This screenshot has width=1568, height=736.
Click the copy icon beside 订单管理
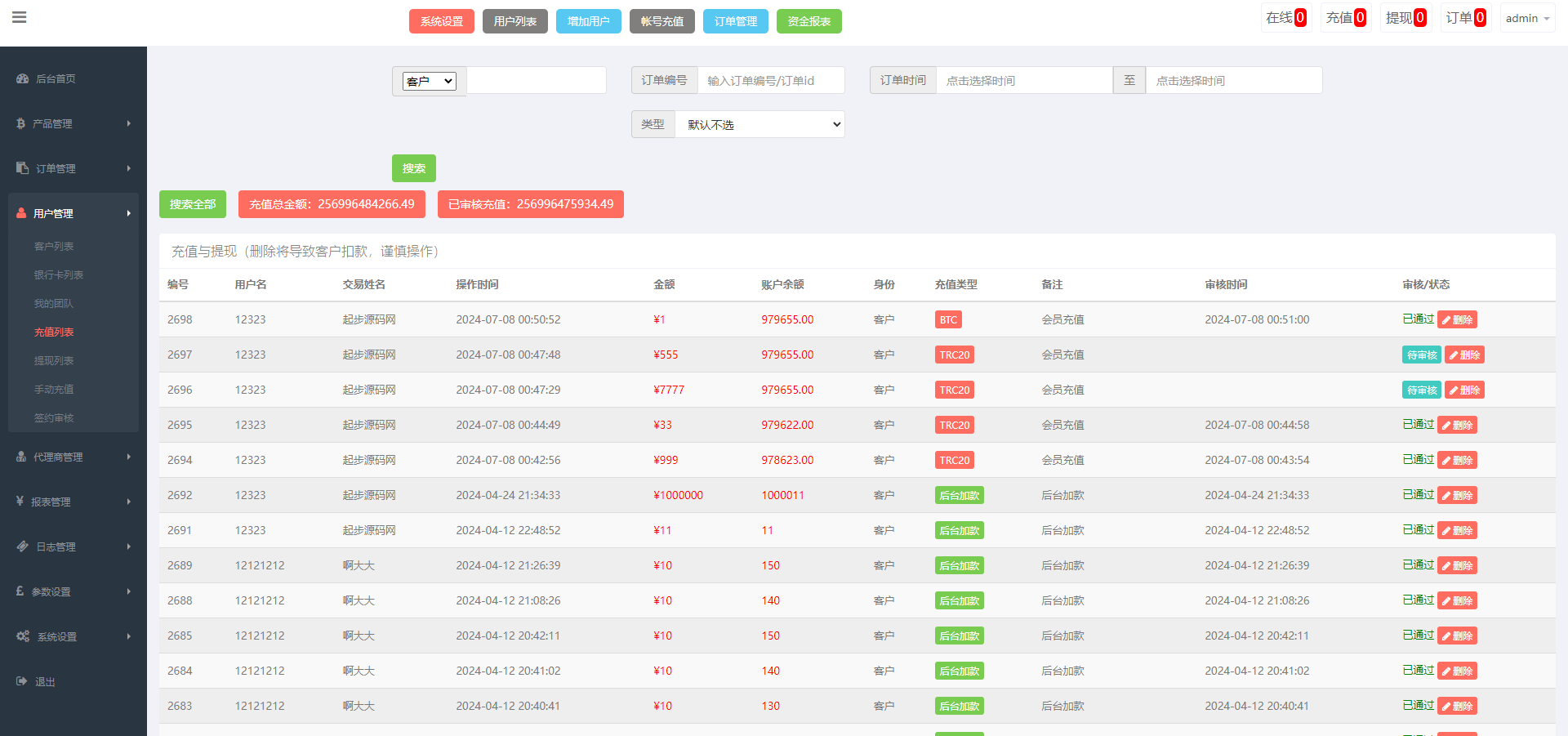tap(22, 168)
